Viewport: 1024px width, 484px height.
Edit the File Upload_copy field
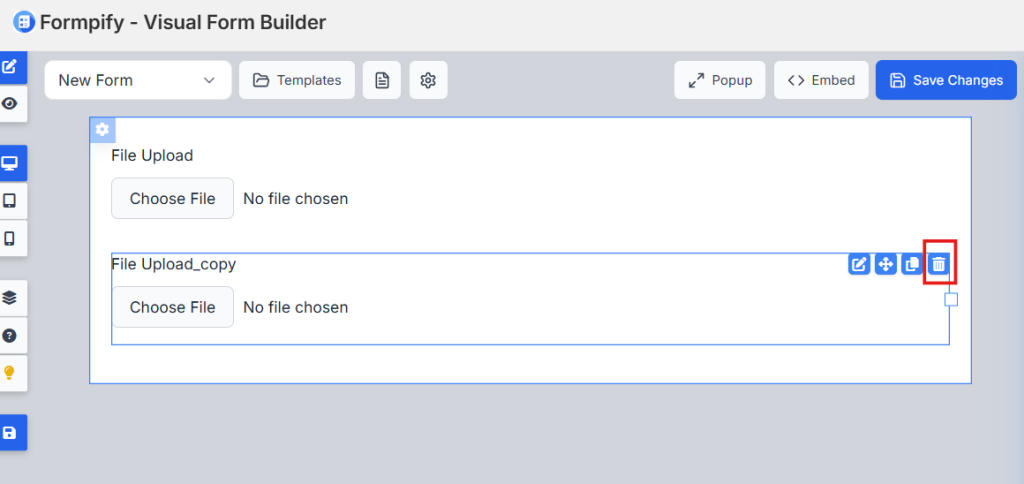(858, 264)
